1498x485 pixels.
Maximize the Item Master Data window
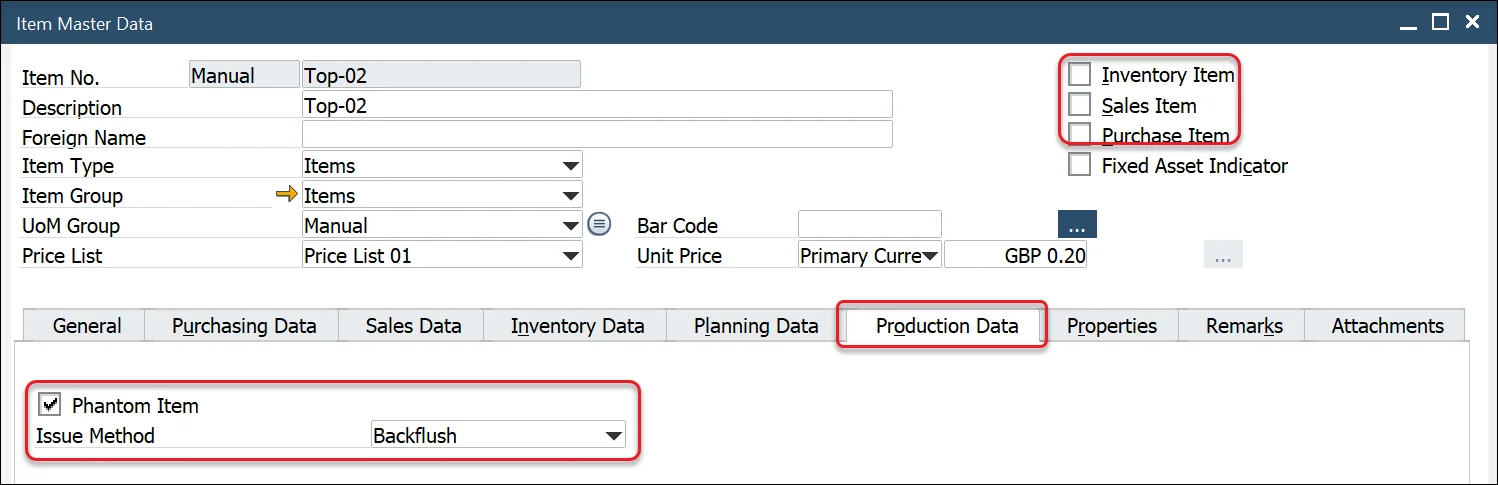1440,22
